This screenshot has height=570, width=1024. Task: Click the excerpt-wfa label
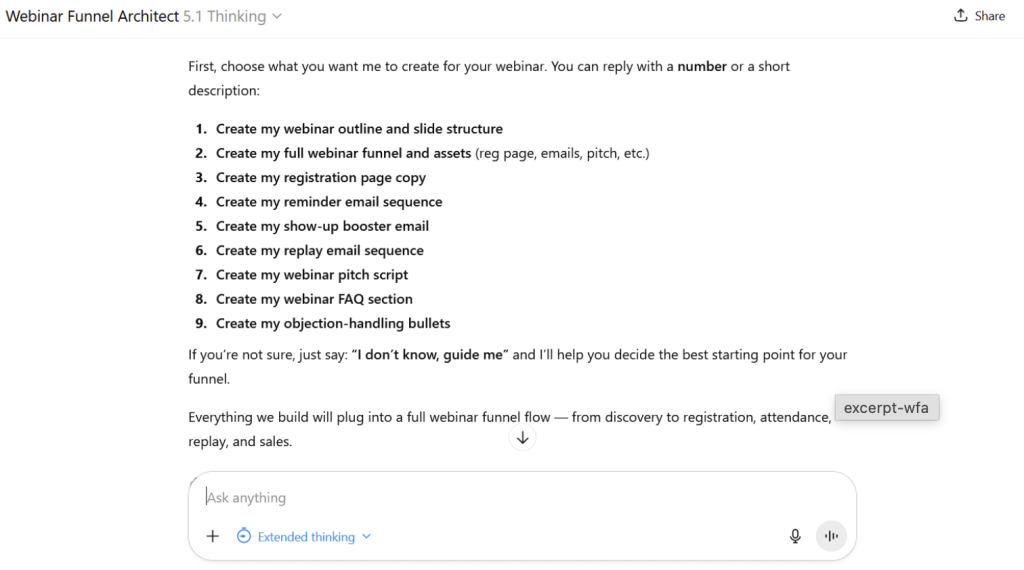[x=886, y=408]
